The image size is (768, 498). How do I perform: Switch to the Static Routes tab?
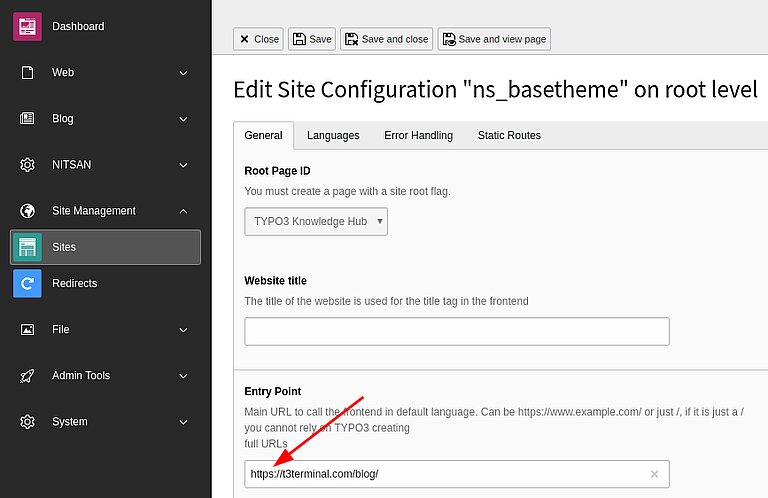tap(509, 136)
